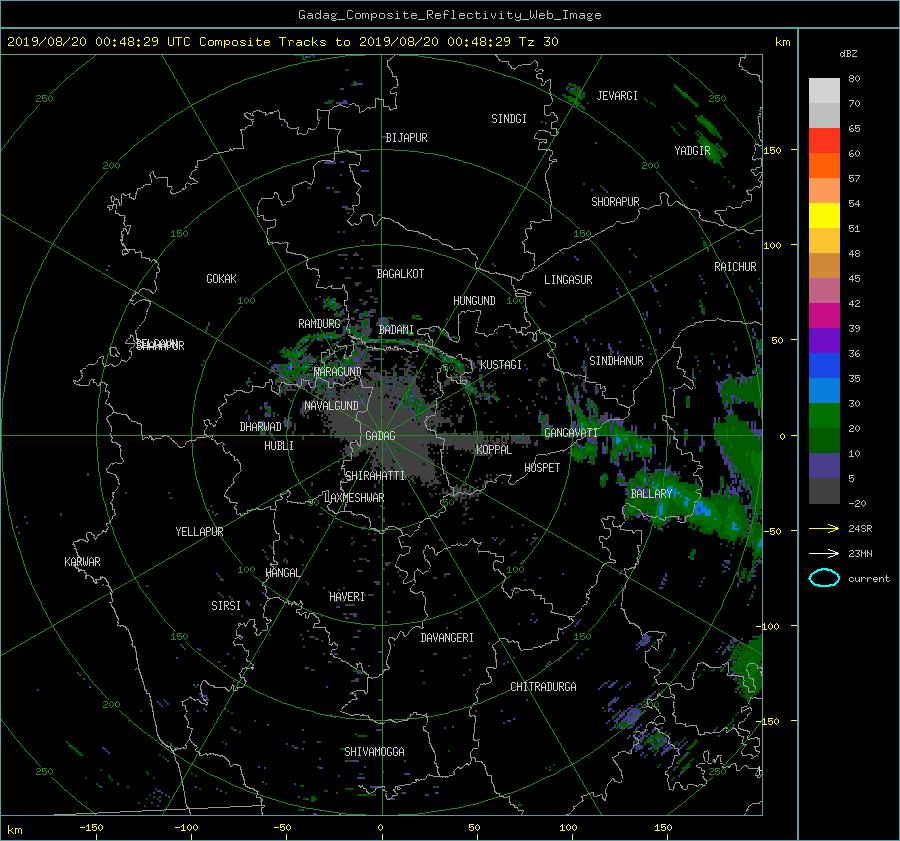Select the HAVERI label
This screenshot has height=841, width=900.
[347, 597]
